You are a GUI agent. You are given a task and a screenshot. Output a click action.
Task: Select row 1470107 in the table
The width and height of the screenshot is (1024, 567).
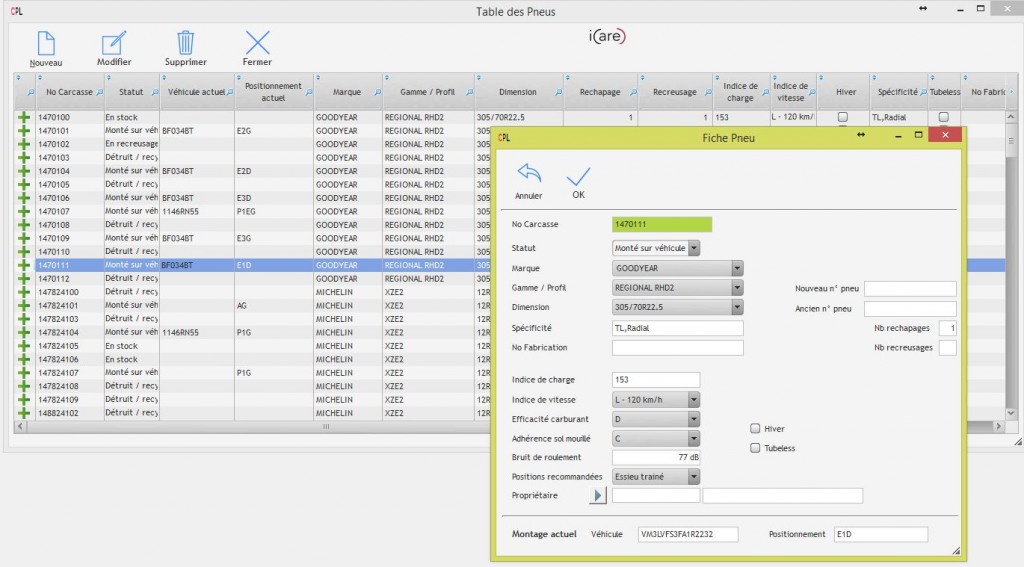pyautogui.click(x=255, y=212)
